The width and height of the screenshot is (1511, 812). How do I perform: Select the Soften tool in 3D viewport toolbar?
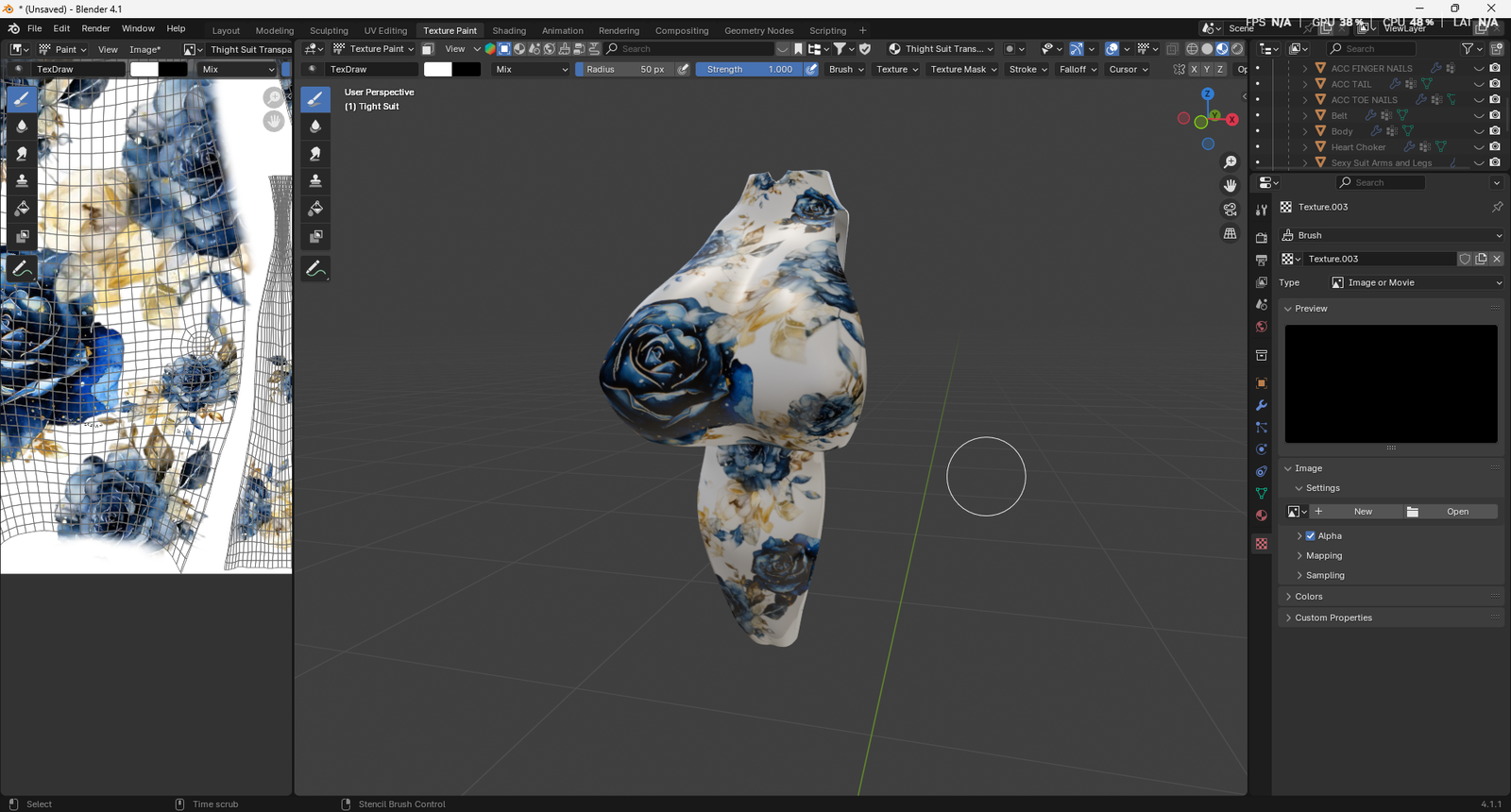point(315,127)
